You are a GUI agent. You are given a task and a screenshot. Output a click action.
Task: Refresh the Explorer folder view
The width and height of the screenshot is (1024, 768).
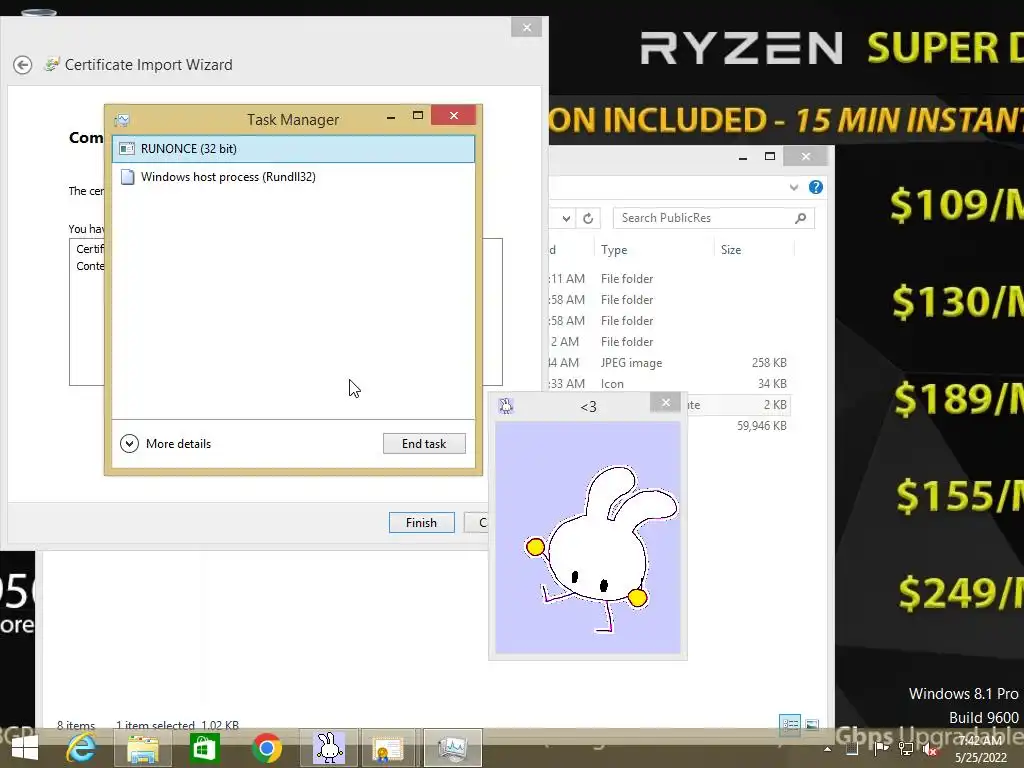(588, 218)
